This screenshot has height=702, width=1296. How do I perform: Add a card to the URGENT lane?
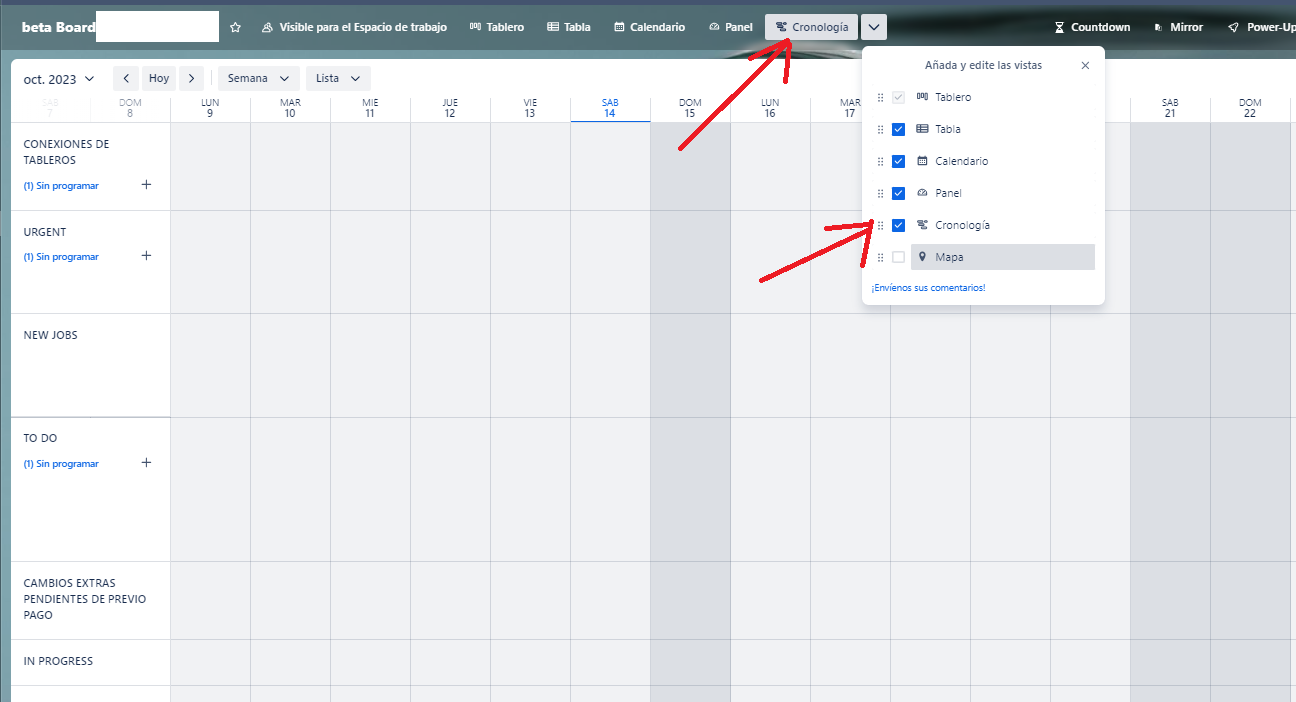point(146,256)
